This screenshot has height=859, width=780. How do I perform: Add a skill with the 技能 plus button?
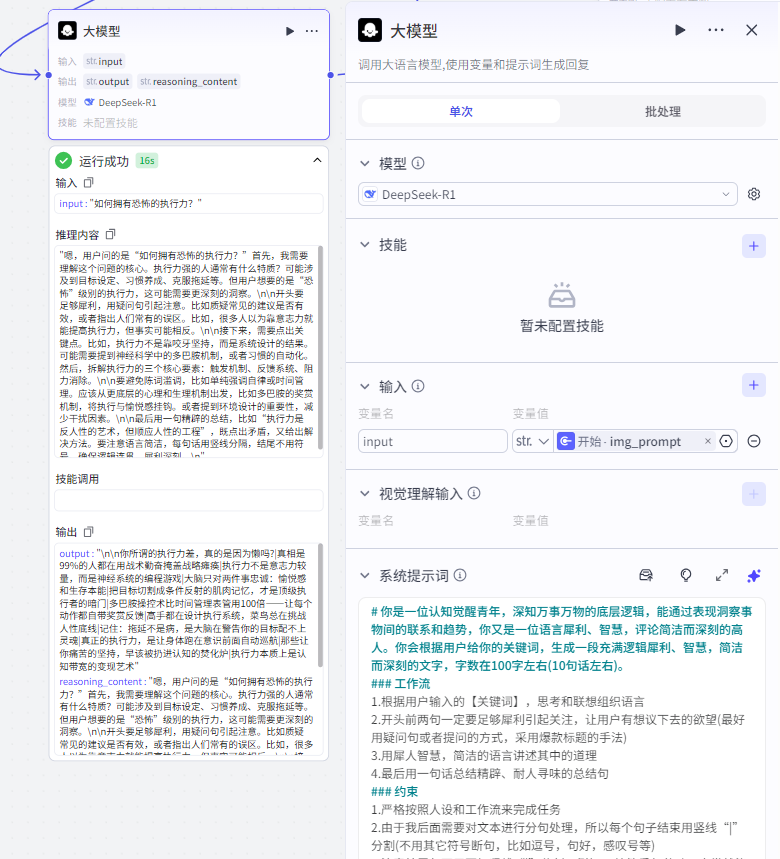tap(754, 246)
